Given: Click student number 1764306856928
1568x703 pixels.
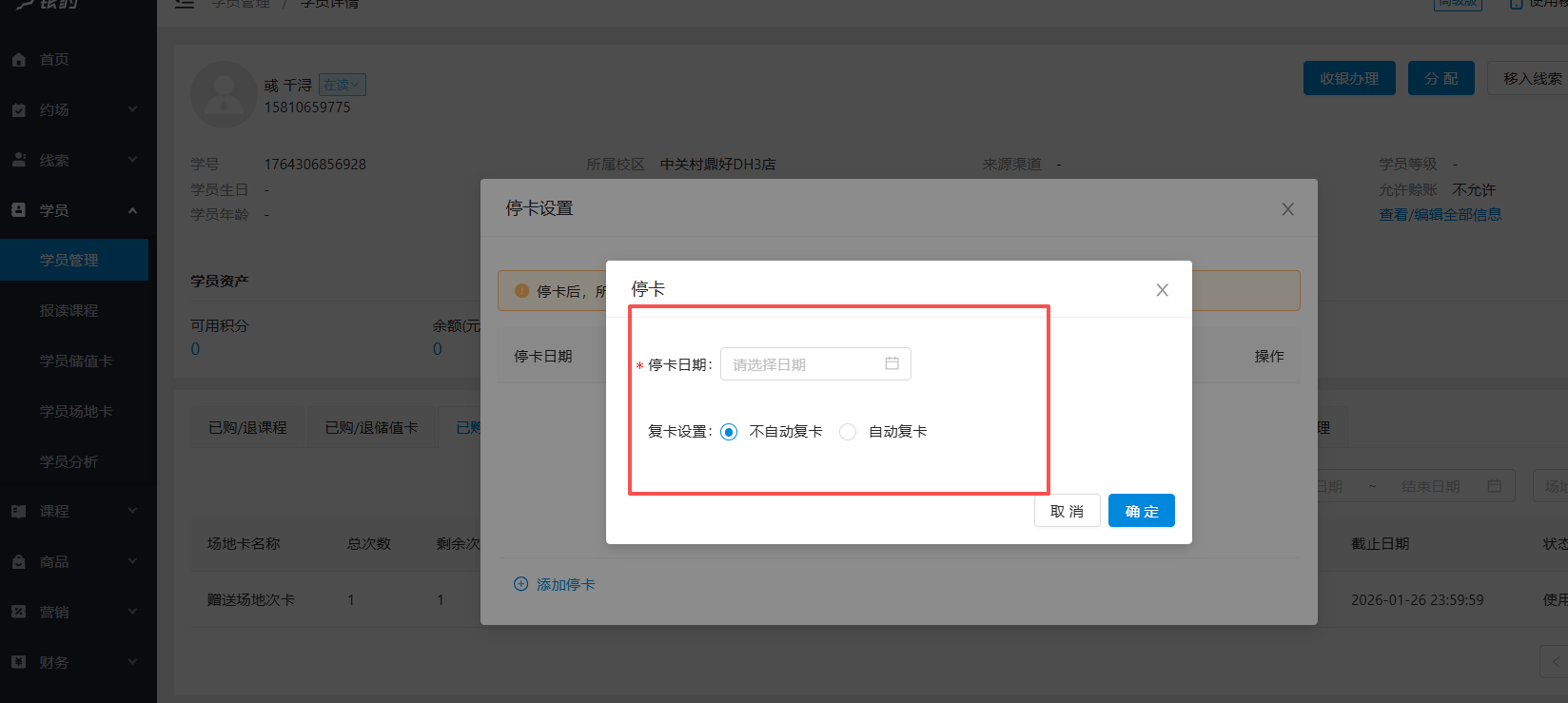Looking at the screenshot, I should [315, 165].
